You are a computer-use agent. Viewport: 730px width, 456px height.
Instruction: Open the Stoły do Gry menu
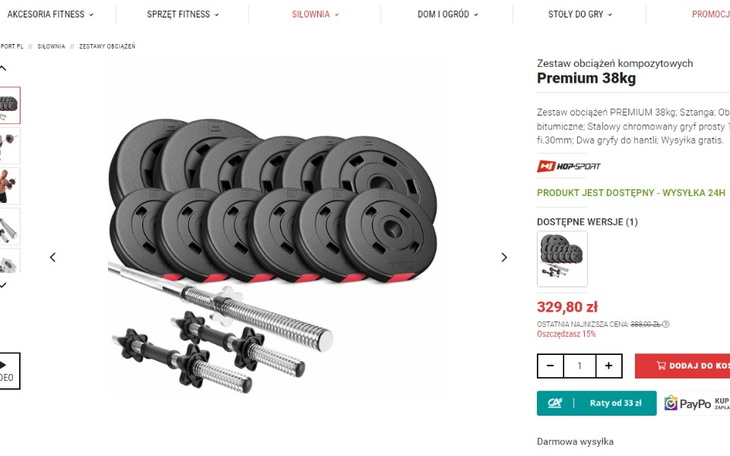581,15
